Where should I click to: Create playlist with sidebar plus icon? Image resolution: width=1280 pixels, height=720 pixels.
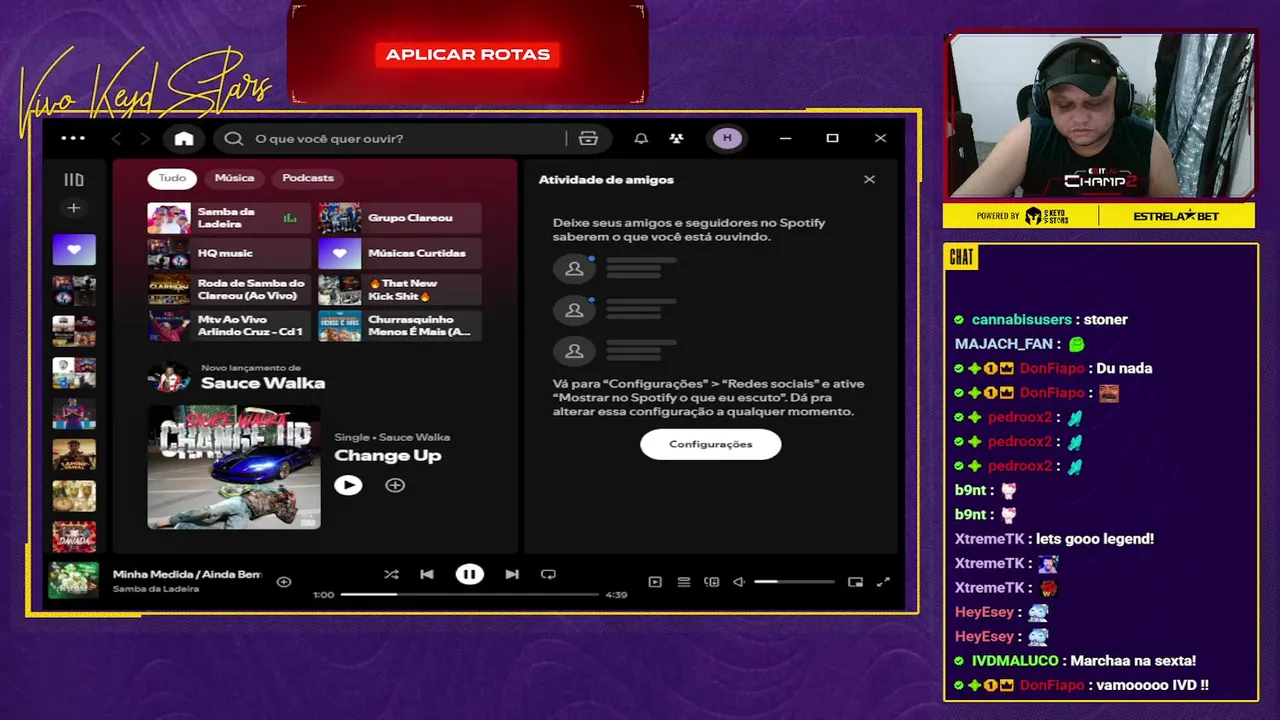[x=74, y=208]
